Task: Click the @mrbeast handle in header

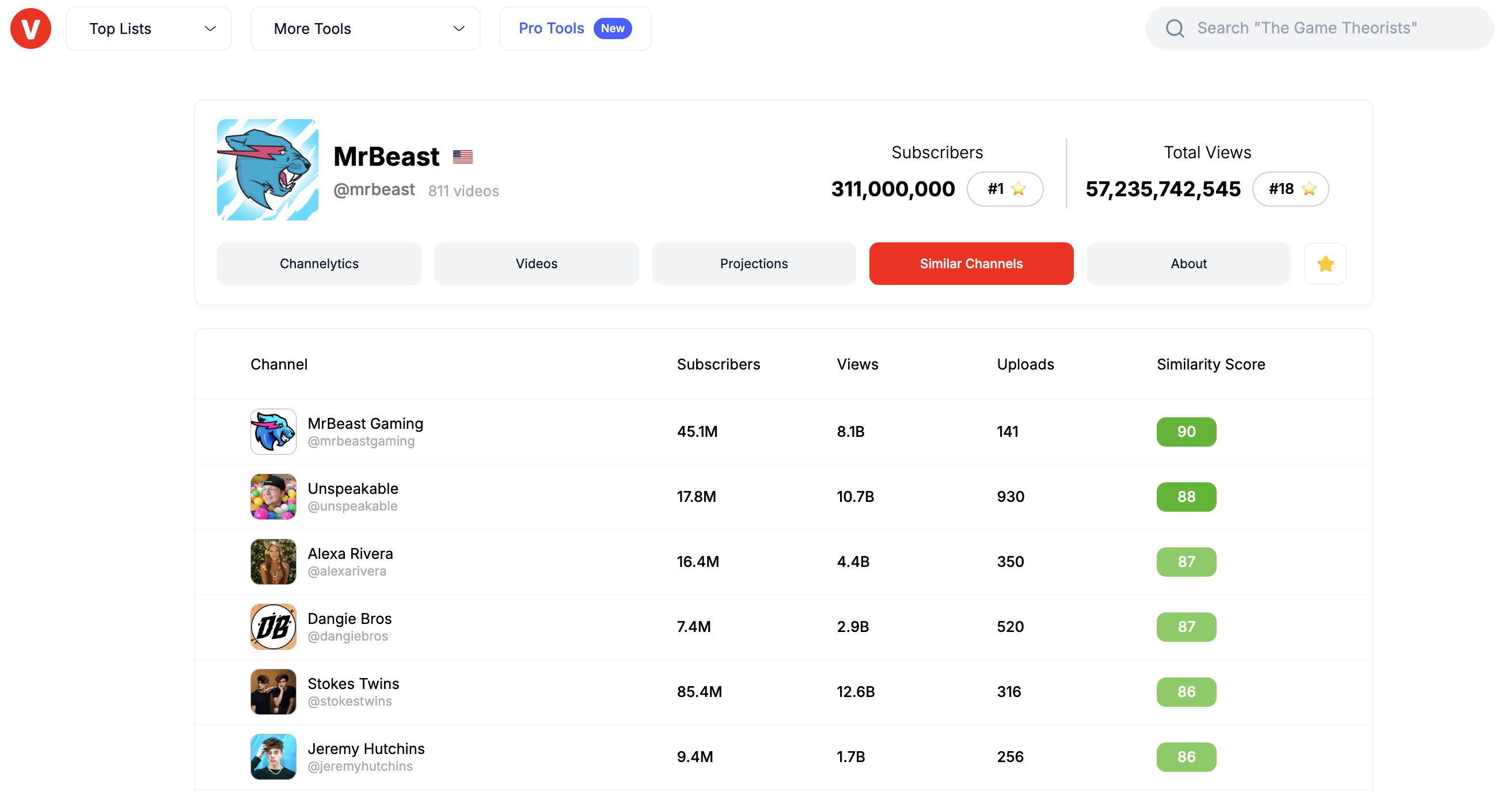Action: 374,189
